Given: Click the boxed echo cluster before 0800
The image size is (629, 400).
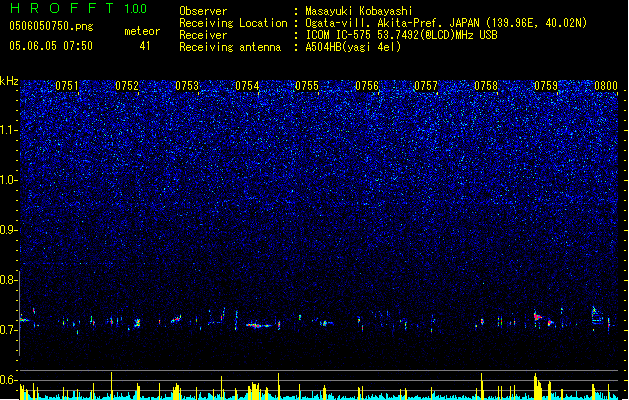Looking at the screenshot, I should click(x=597, y=316).
